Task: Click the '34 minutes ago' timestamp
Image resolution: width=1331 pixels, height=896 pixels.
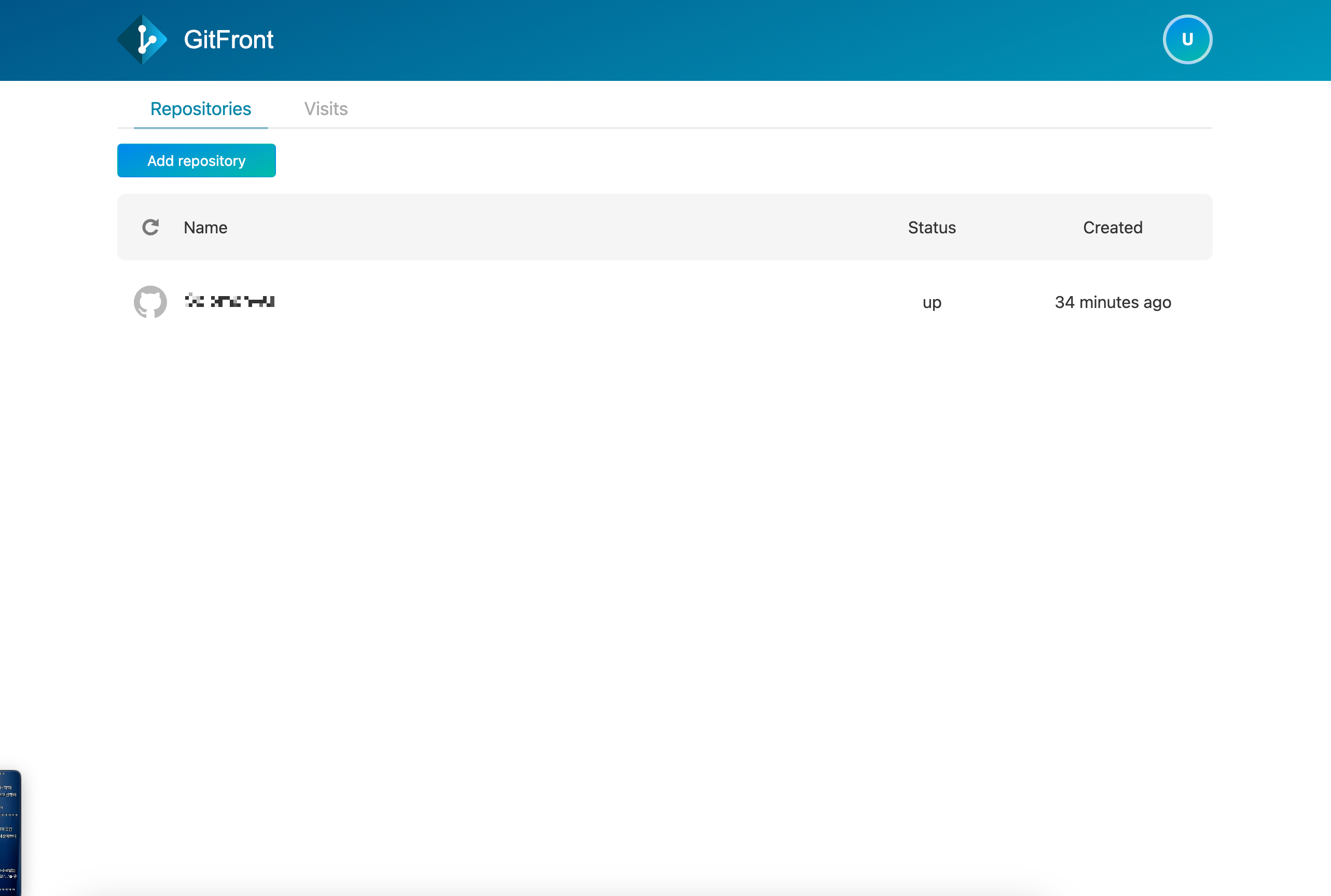Action: pos(1112,302)
